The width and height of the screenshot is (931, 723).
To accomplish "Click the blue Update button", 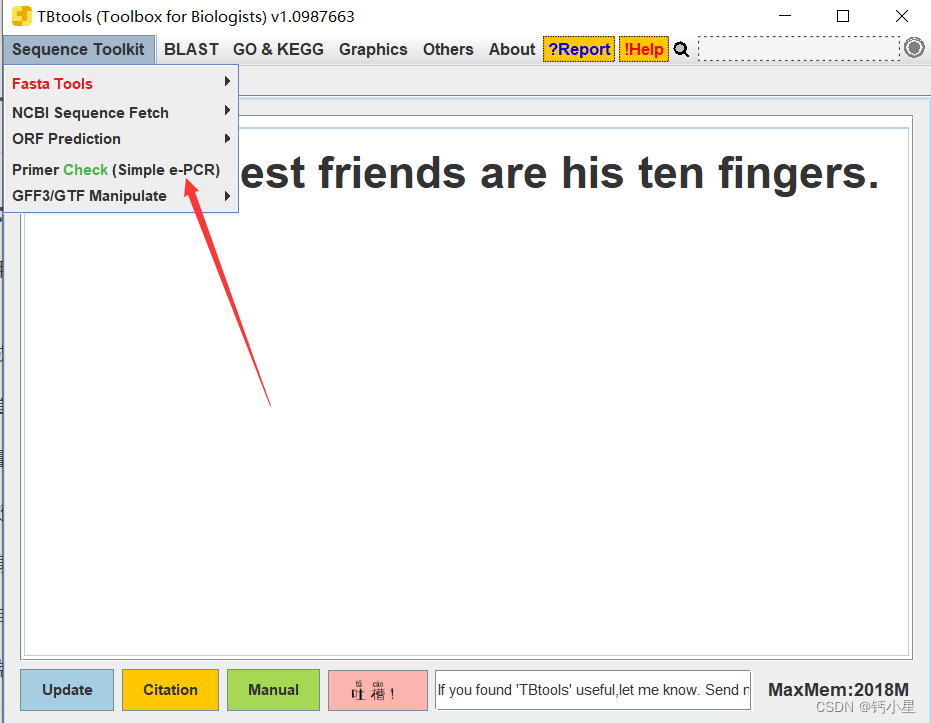I will coord(67,690).
